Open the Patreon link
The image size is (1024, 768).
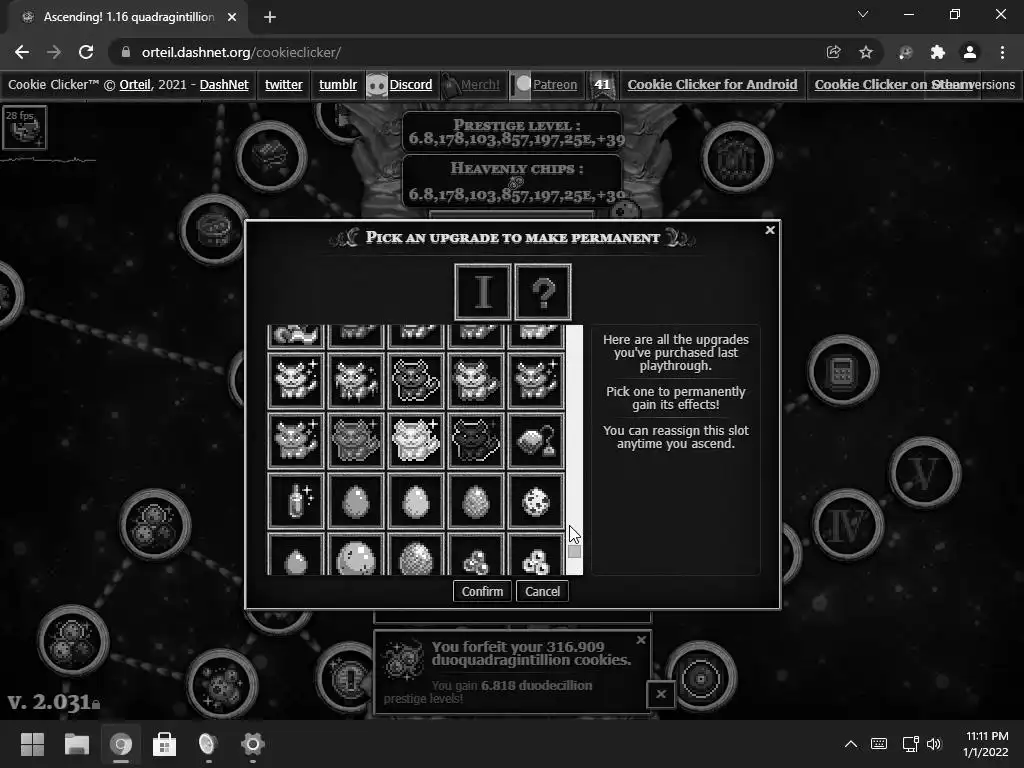(554, 85)
